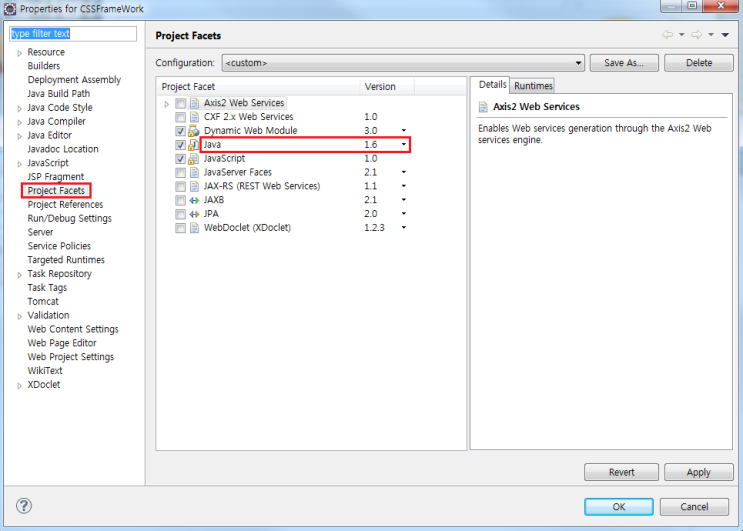Viewport: 743px width, 531px height.
Task: Click the forward navigation arrow icon
Action: [x=696, y=35]
